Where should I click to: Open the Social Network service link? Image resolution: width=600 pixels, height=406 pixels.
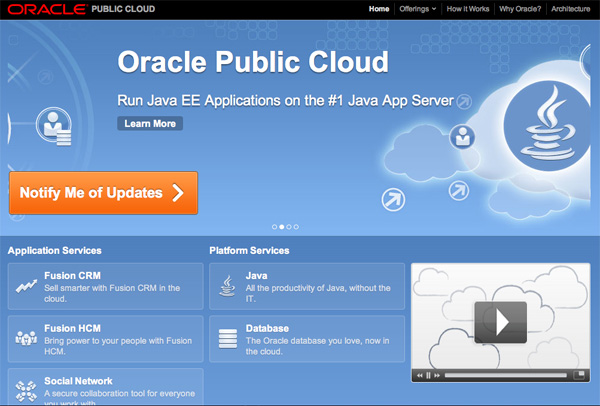click(105, 386)
